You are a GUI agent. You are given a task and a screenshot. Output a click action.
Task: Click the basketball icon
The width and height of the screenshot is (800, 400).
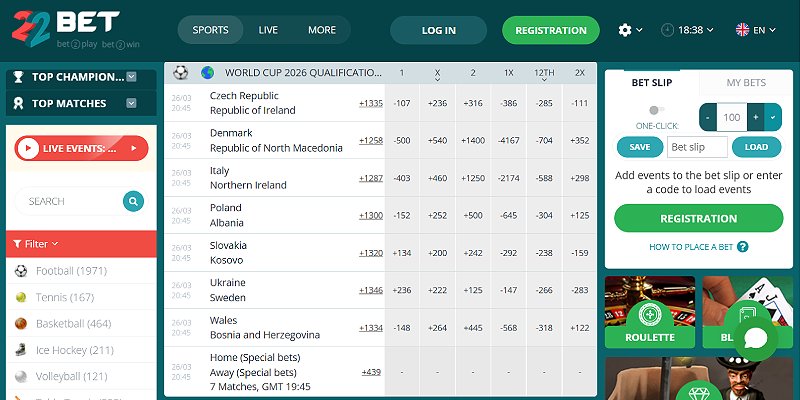point(21,323)
